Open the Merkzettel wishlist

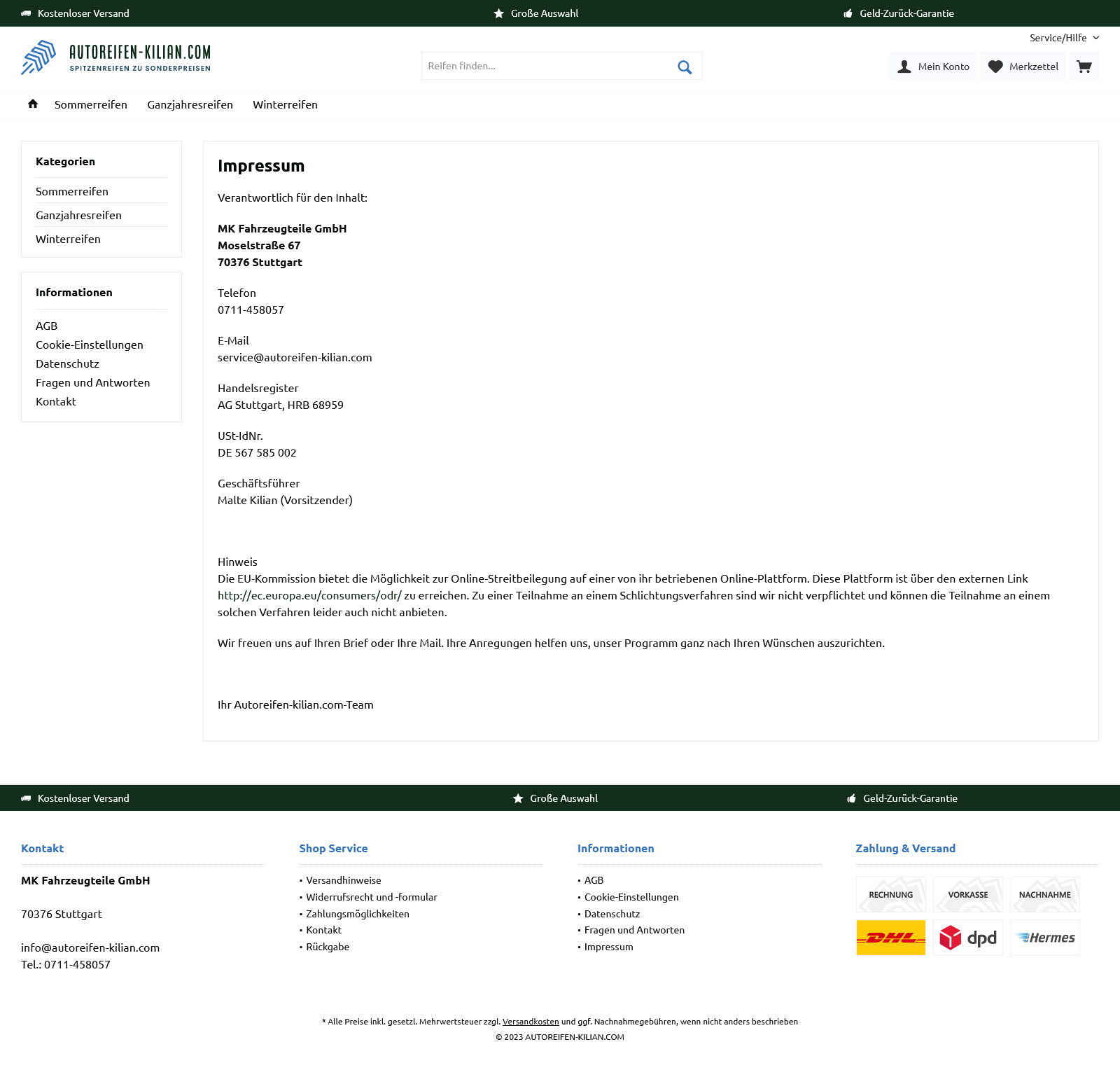click(1023, 67)
